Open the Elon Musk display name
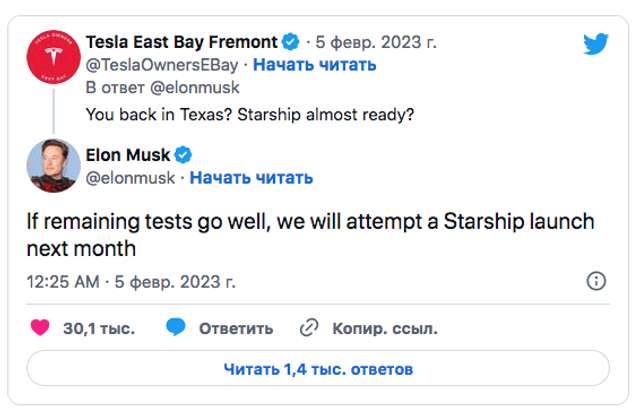Screen dimensions: 640x414 (x=135, y=155)
